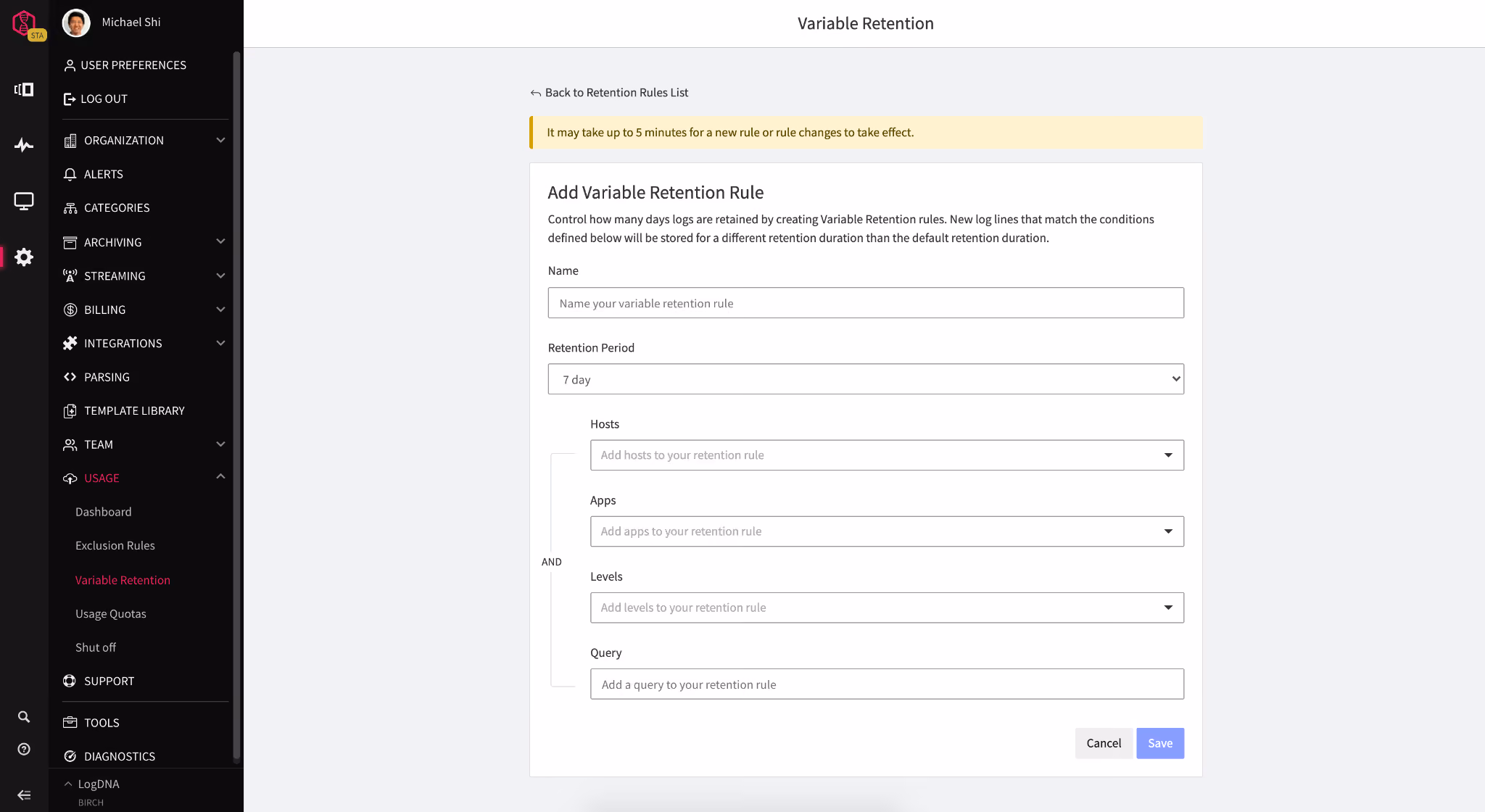Click the Parsing code brackets icon
This screenshot has height=812, width=1485.
[x=70, y=377]
